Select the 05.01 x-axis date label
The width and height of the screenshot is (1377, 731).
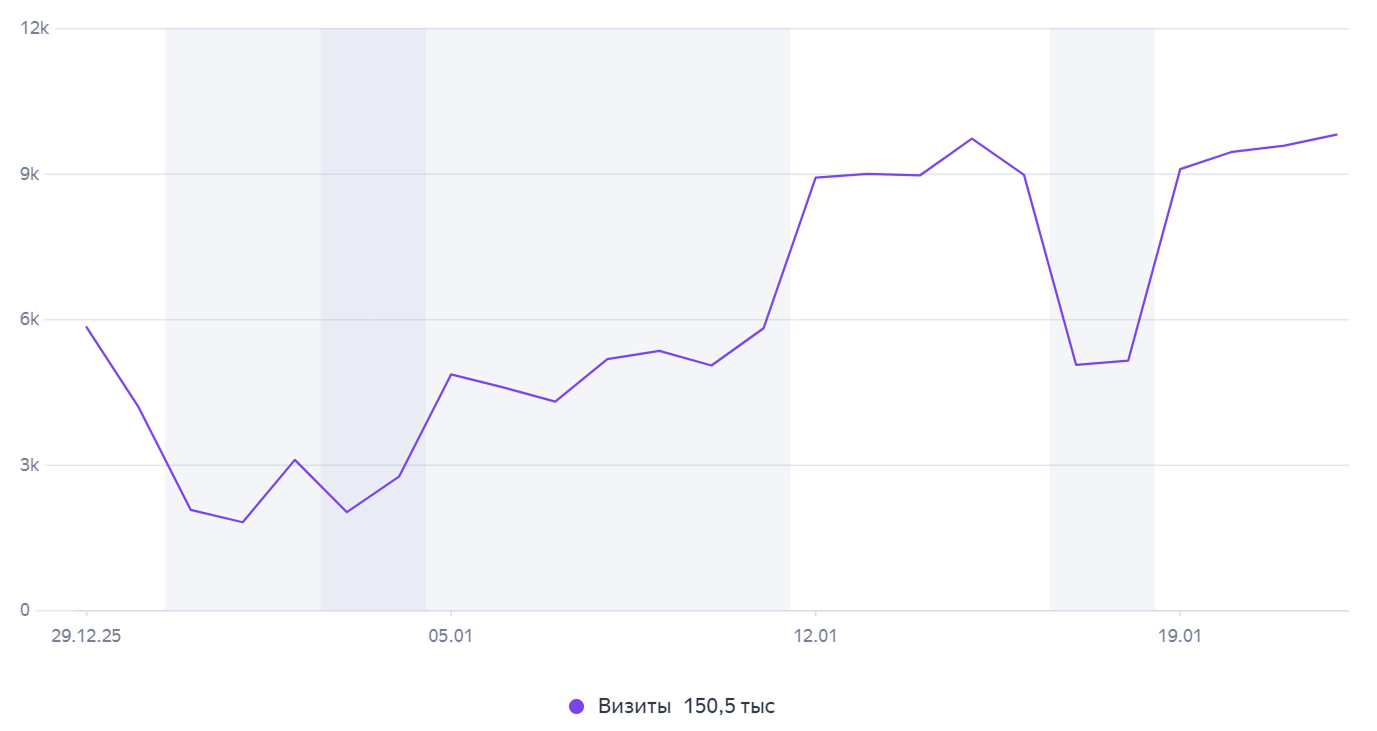451,636
